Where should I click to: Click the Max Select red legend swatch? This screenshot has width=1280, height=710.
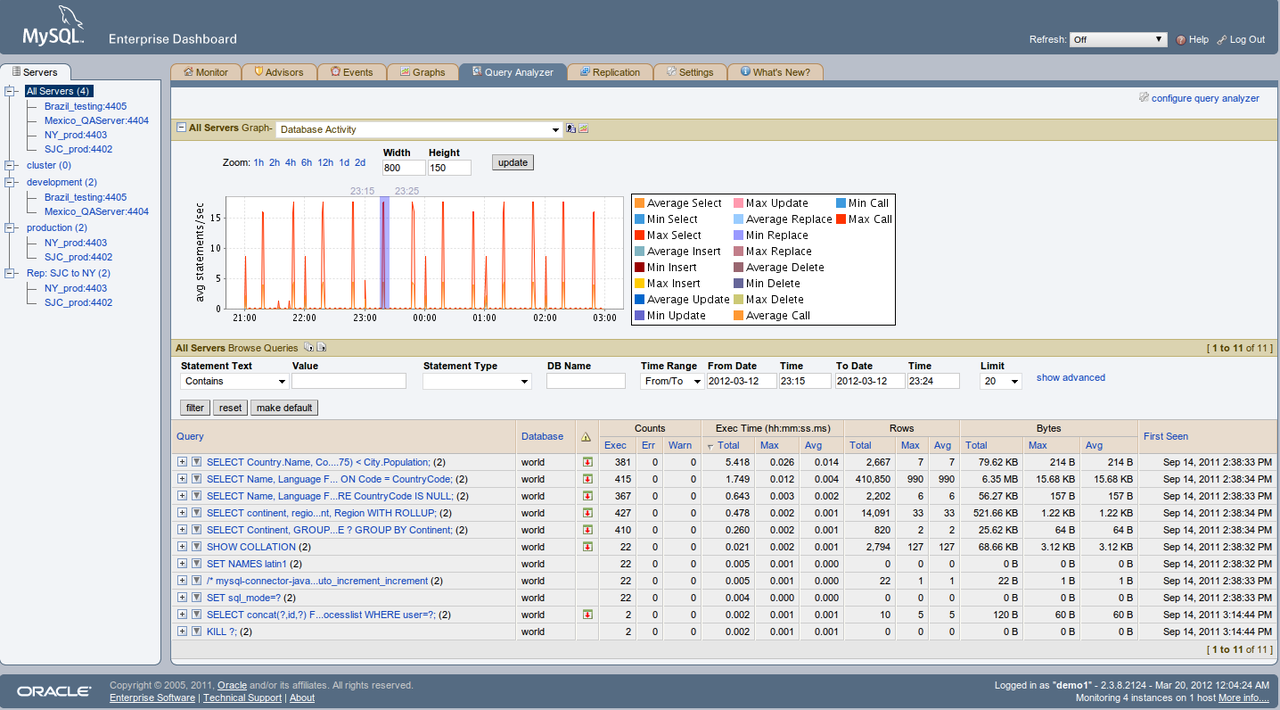pos(639,235)
